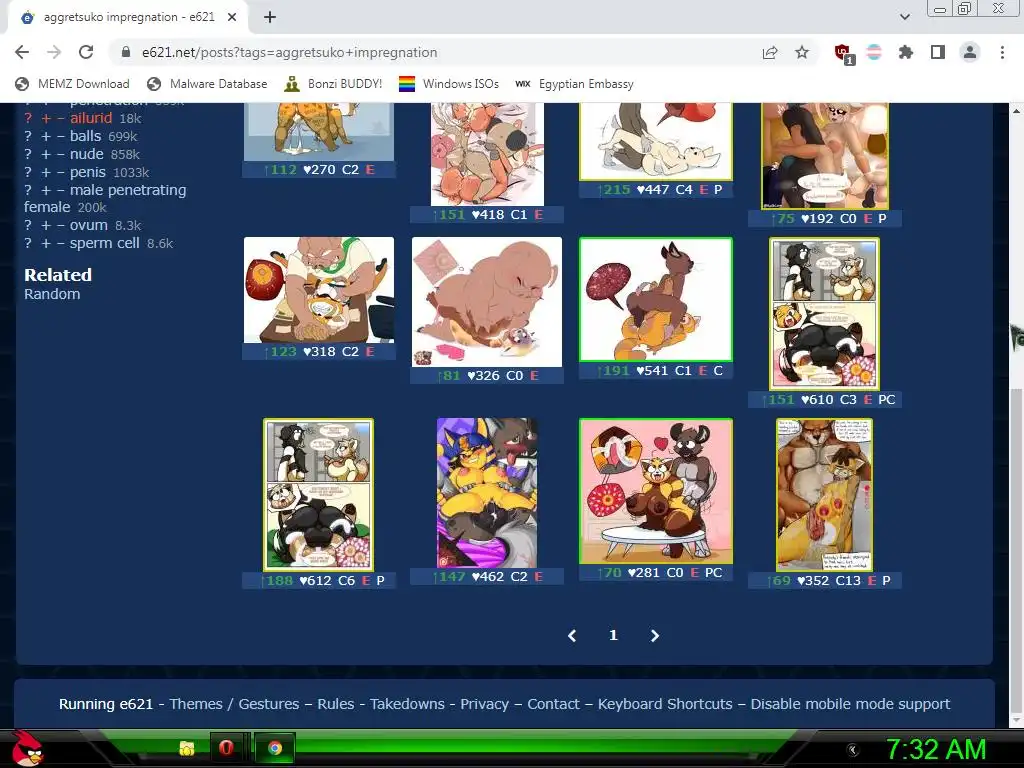This screenshot has height=768, width=1024.
Task: Open Malware Database bookmark
Action: click(208, 84)
